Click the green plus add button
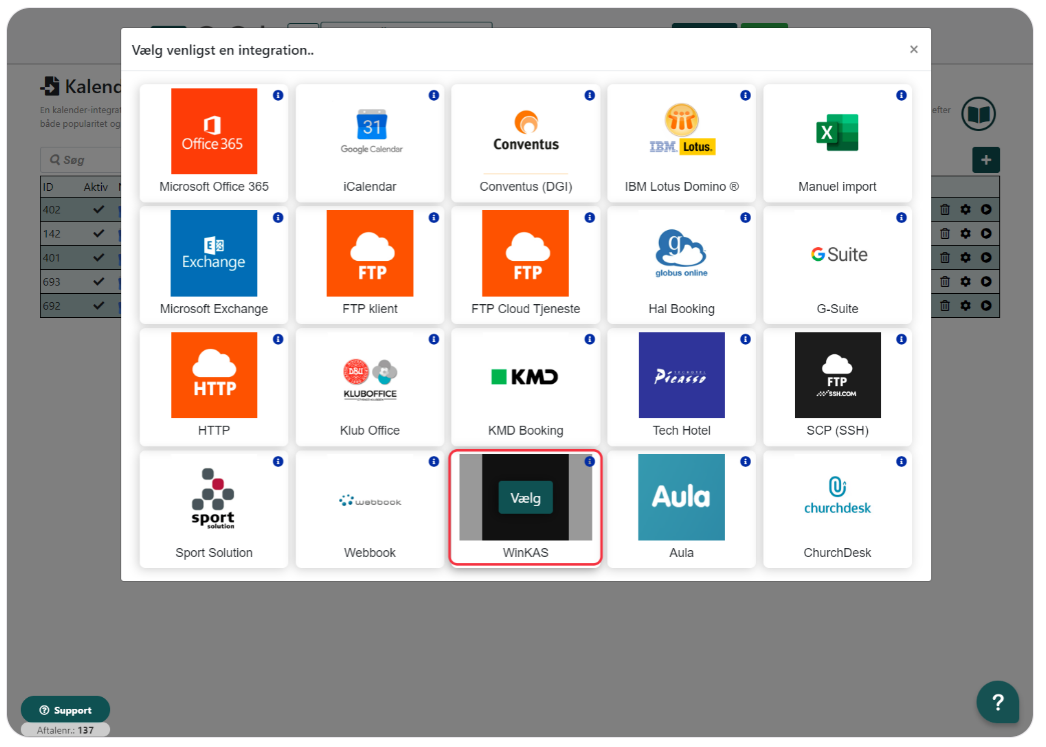Viewport: 1046px width, 747px height. tap(986, 160)
